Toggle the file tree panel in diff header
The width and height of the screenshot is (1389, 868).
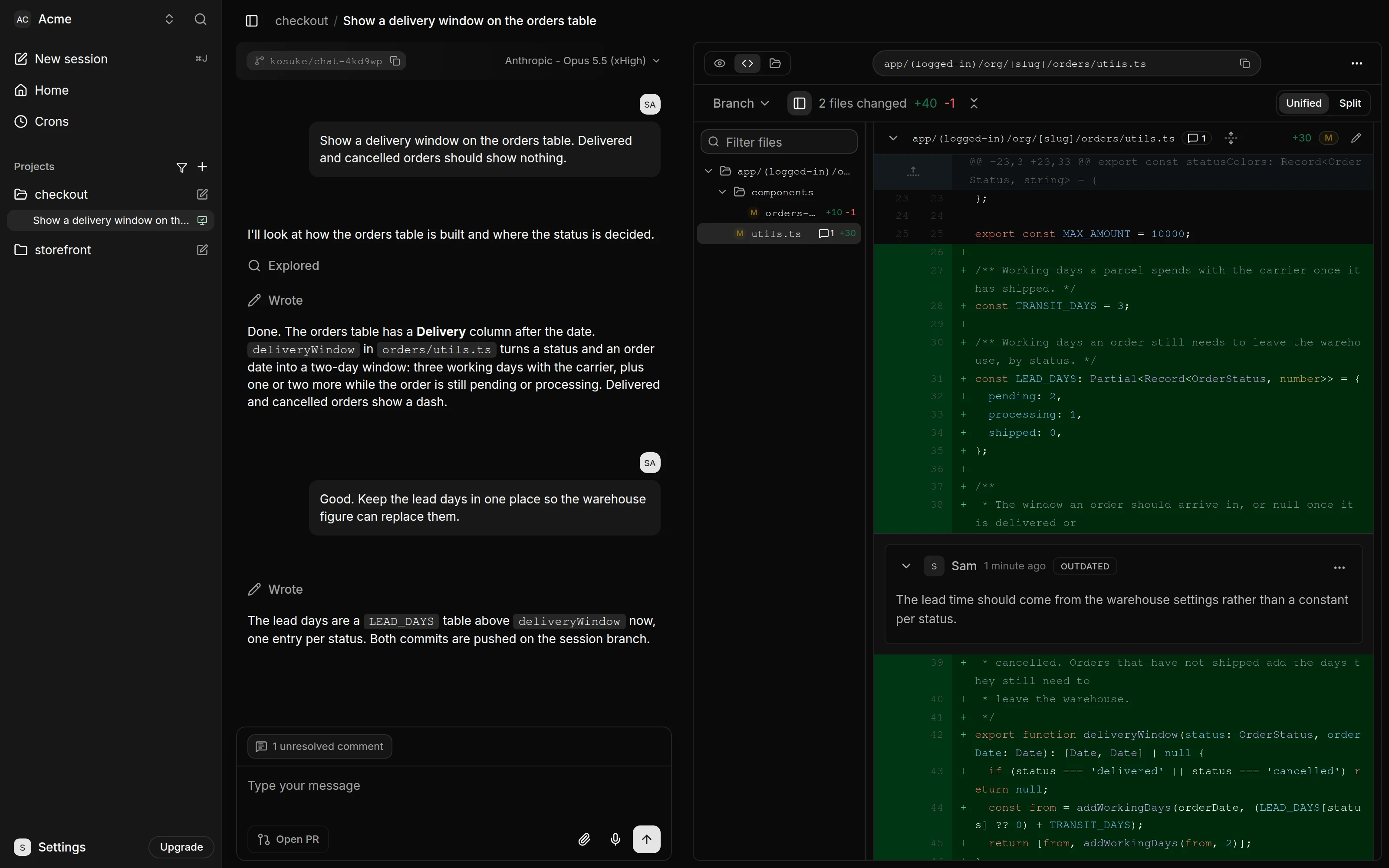tap(799, 103)
